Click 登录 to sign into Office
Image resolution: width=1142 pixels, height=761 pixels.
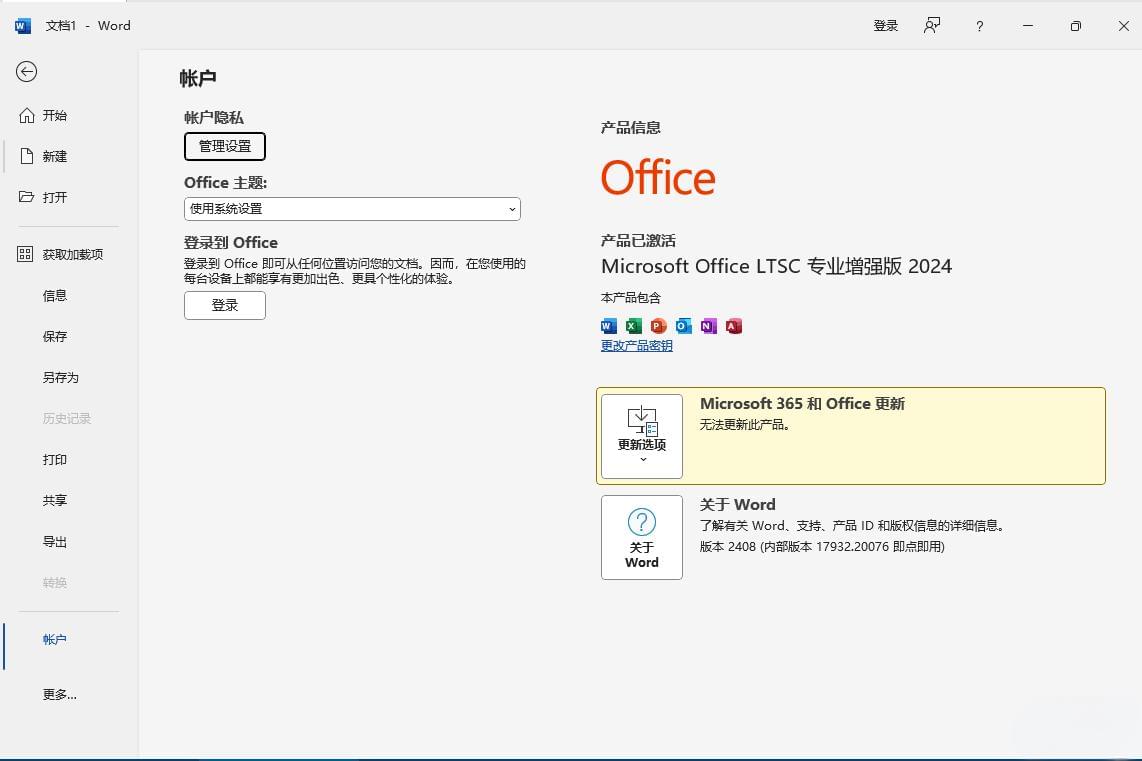click(224, 306)
